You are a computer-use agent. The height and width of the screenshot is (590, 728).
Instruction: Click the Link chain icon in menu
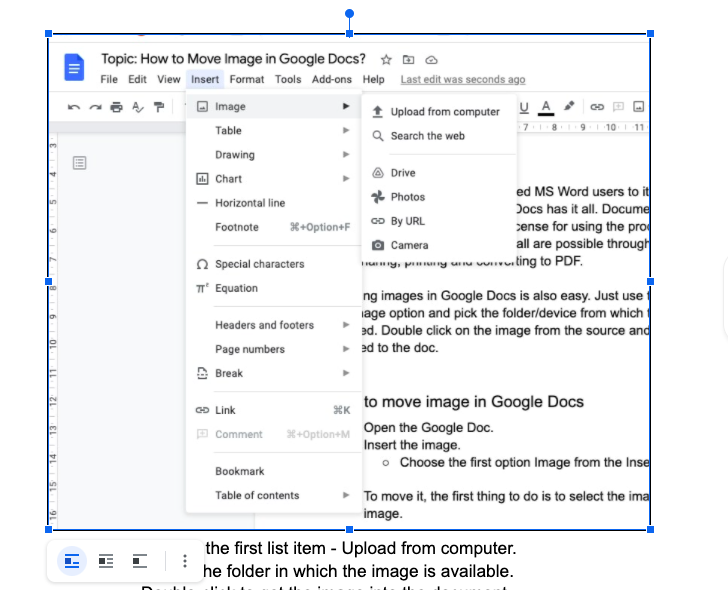pyautogui.click(x=202, y=410)
